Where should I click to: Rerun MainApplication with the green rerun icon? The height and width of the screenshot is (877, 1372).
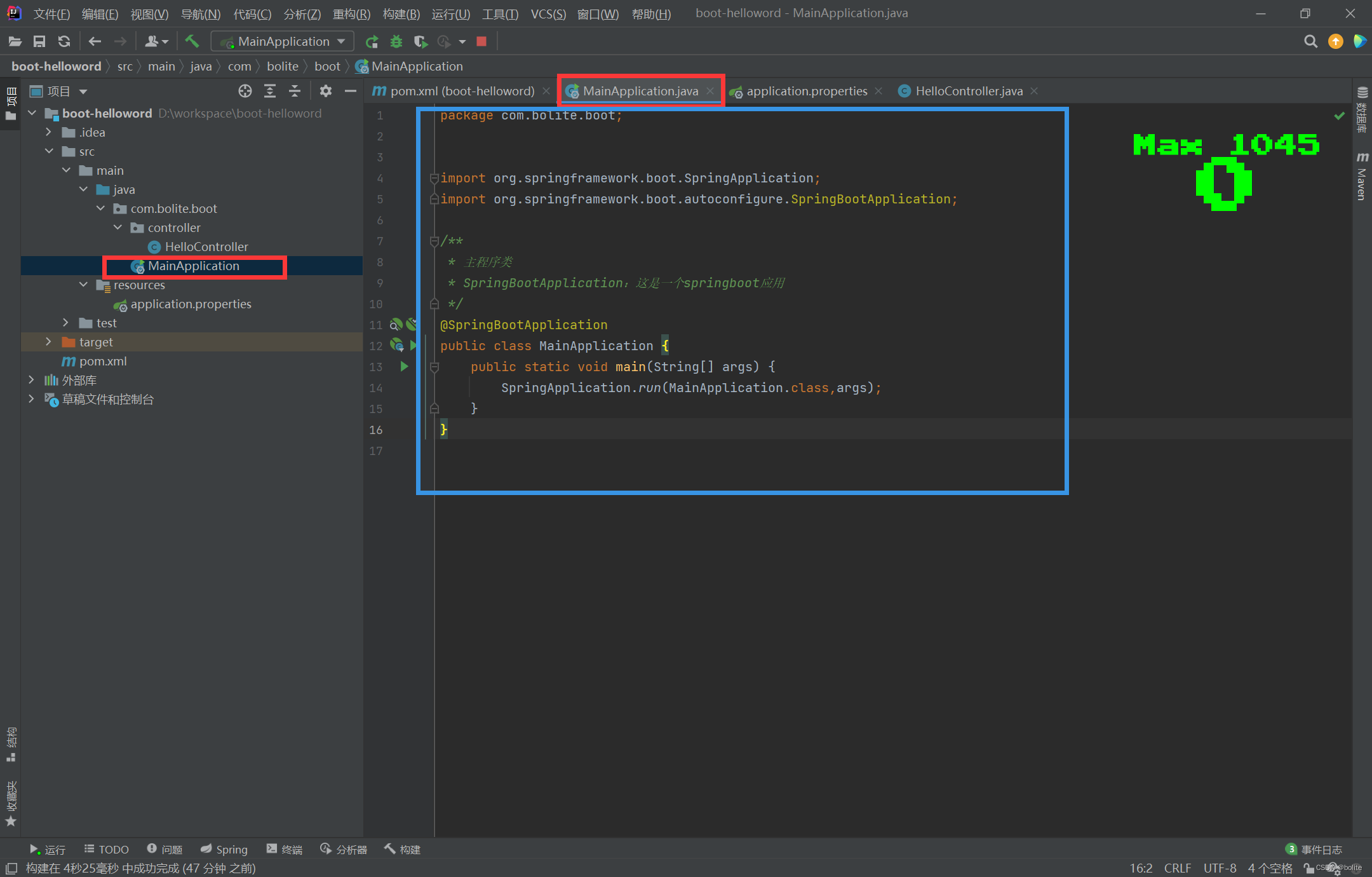372,42
